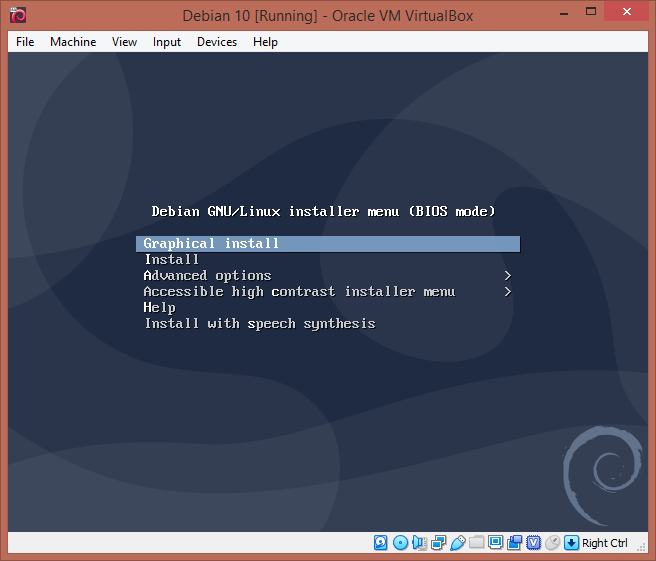Image resolution: width=656 pixels, height=561 pixels.
Task: Open the Input menu
Action: [167, 42]
